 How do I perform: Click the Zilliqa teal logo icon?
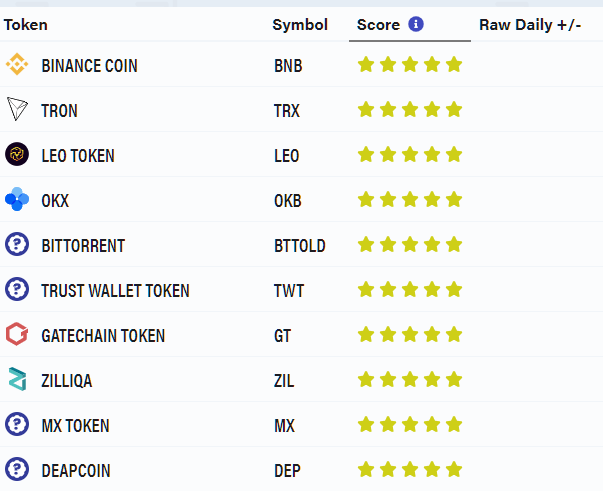pyautogui.click(x=17, y=379)
